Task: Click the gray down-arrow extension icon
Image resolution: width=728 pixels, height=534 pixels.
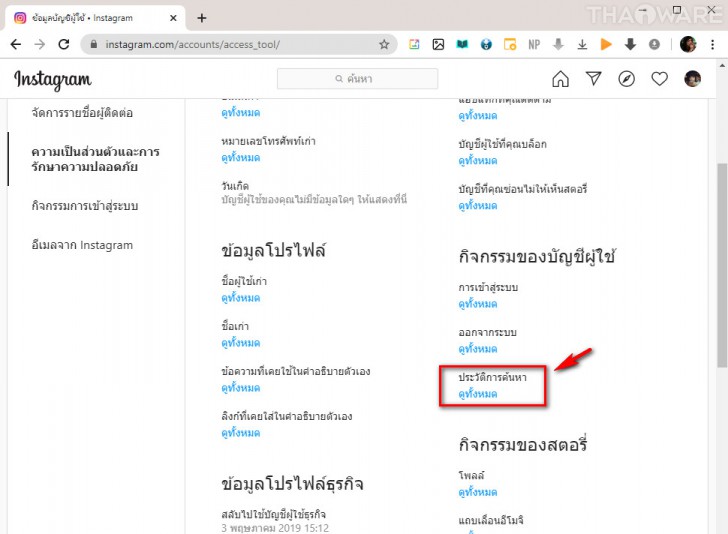Action: [x=558, y=45]
